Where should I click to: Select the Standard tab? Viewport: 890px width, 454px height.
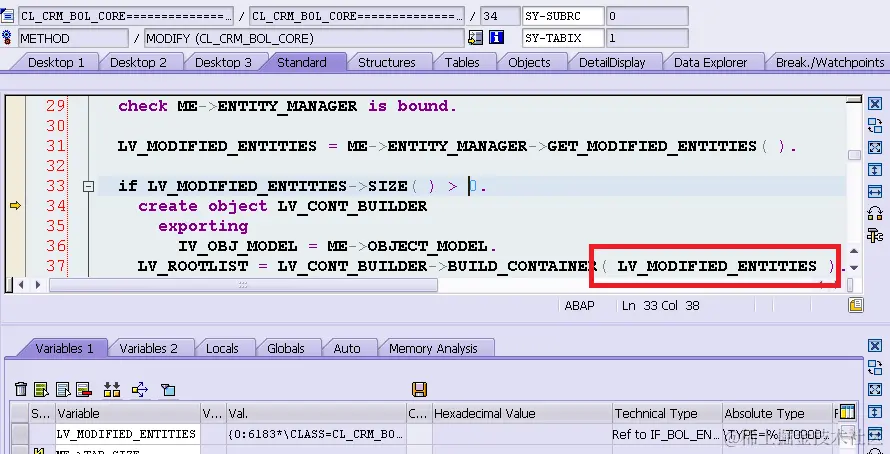[301, 62]
